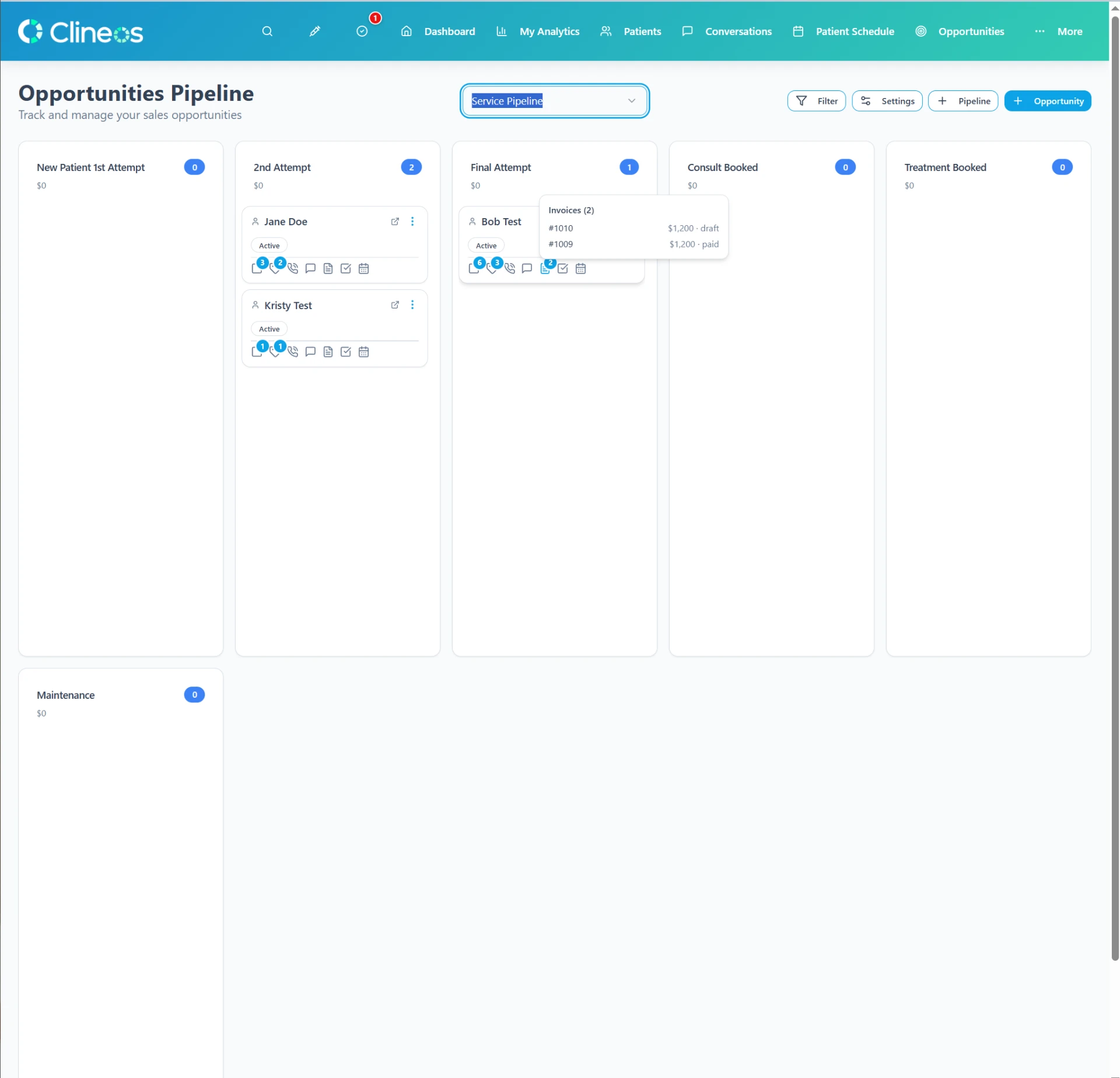Viewport: 1120px width, 1078px height.
Task: Open invoice #1010 in the popup
Action: click(x=633, y=229)
